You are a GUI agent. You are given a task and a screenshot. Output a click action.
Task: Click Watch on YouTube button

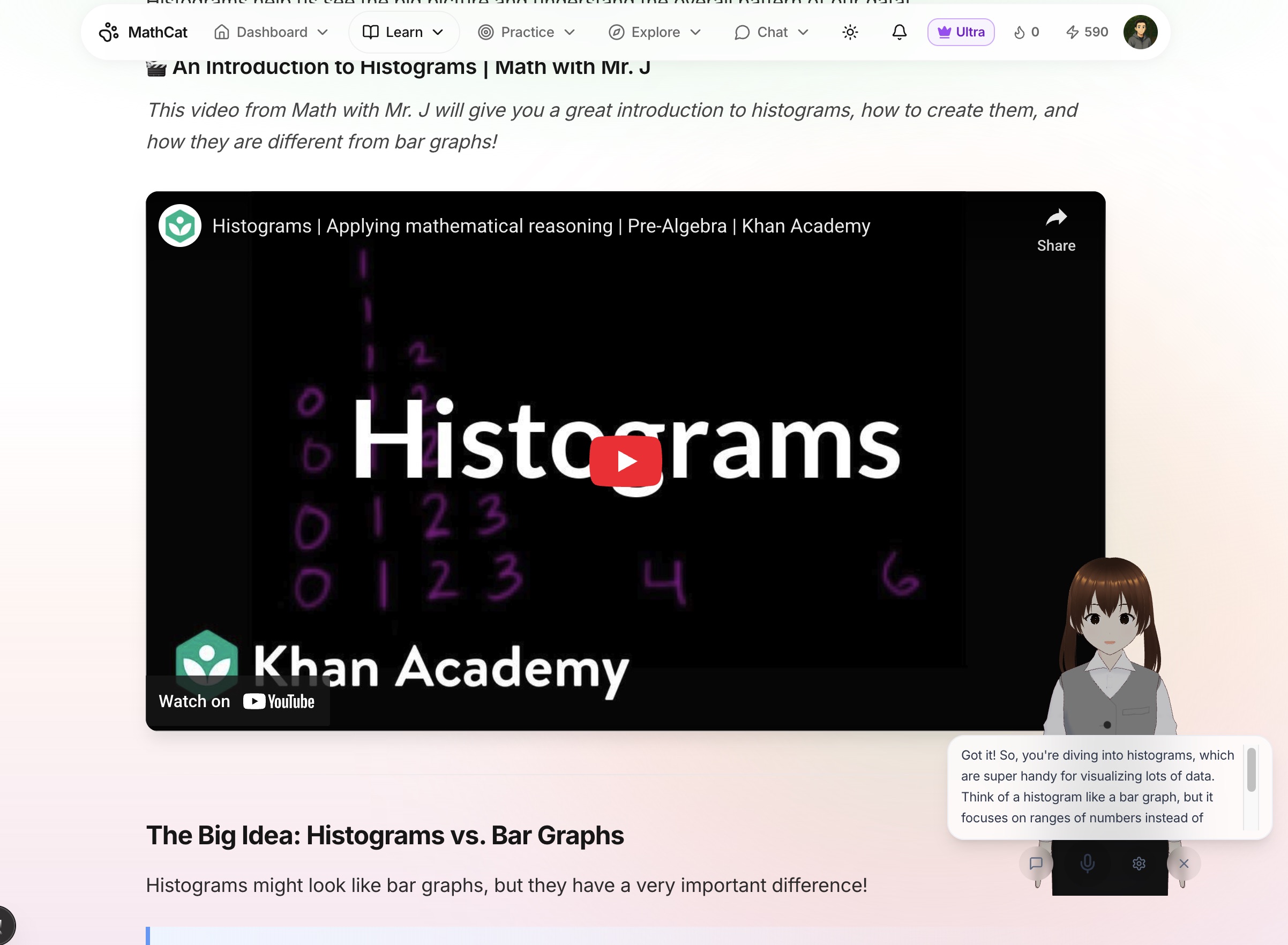pyautogui.click(x=237, y=701)
